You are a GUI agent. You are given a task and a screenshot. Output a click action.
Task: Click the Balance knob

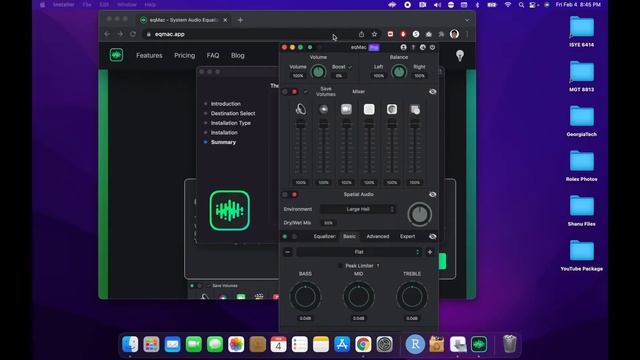399,72
